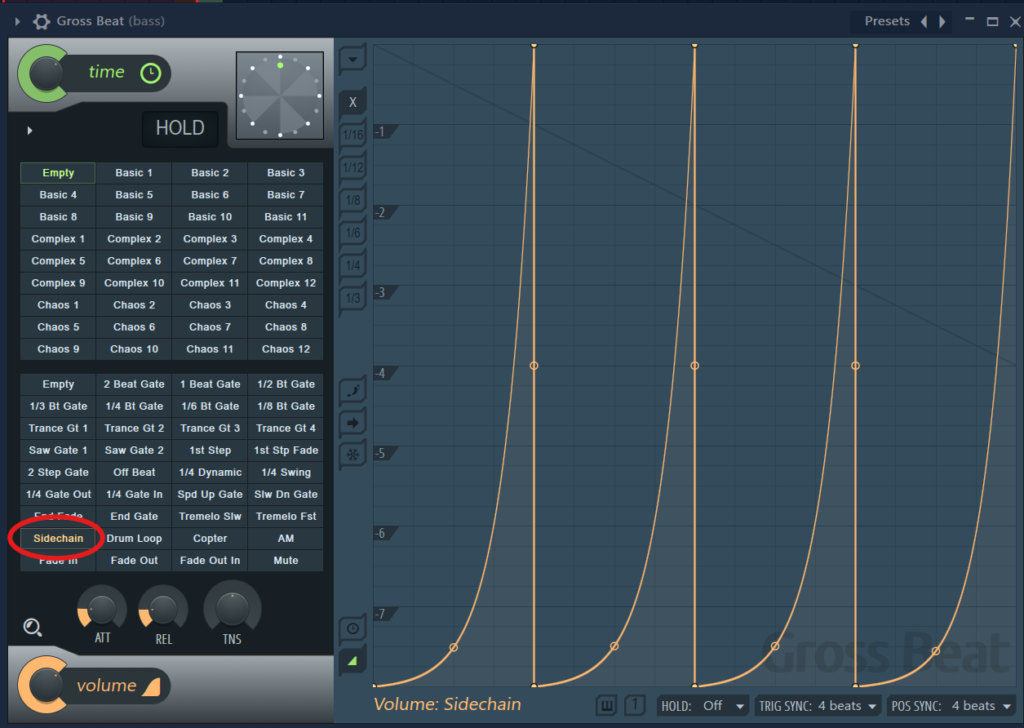Click the X snap-off button
Image resolution: width=1024 pixels, height=728 pixels.
(353, 103)
